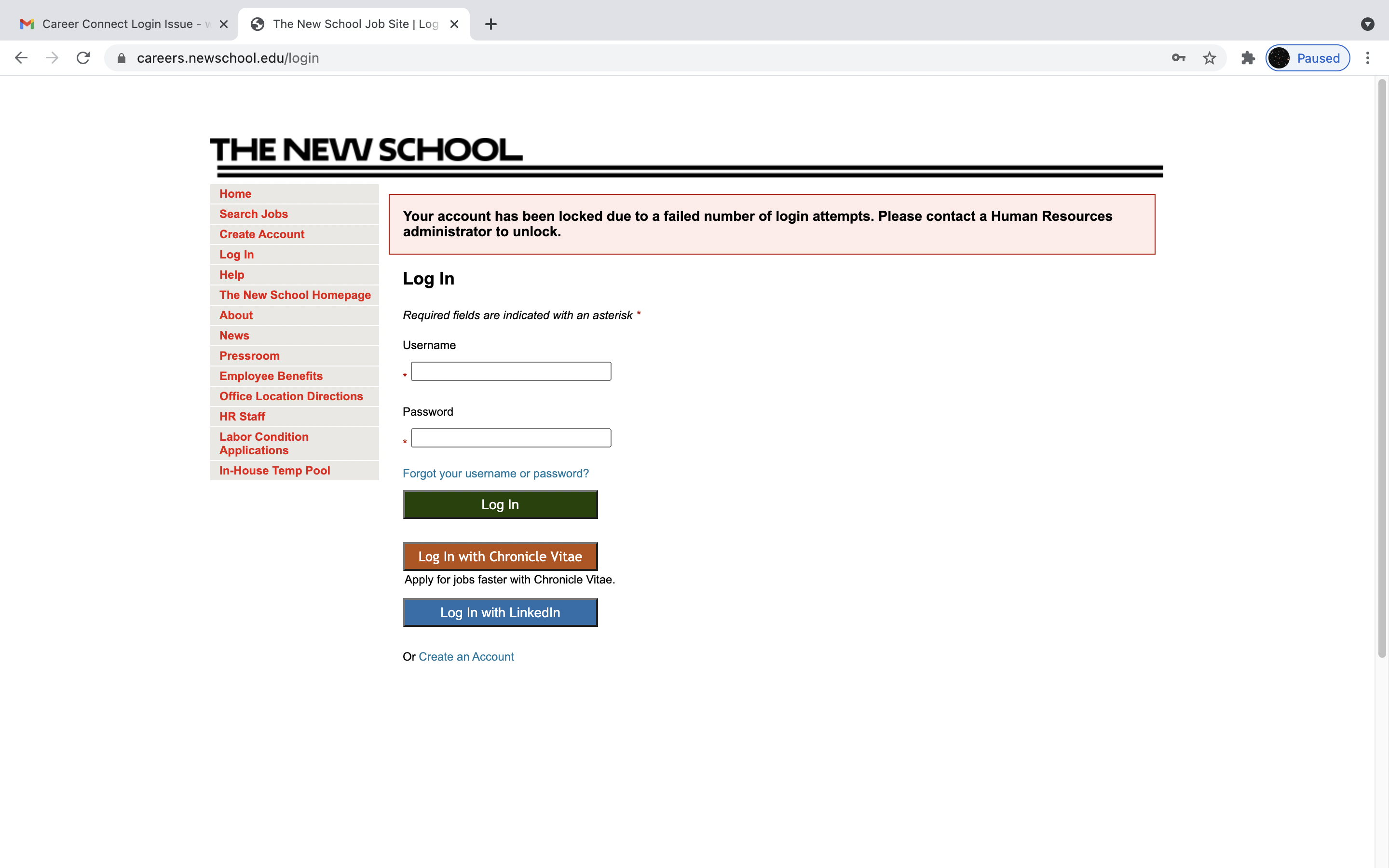Viewport: 1389px width, 868px height.
Task: Close the New School Job Site tab
Action: pos(454,24)
